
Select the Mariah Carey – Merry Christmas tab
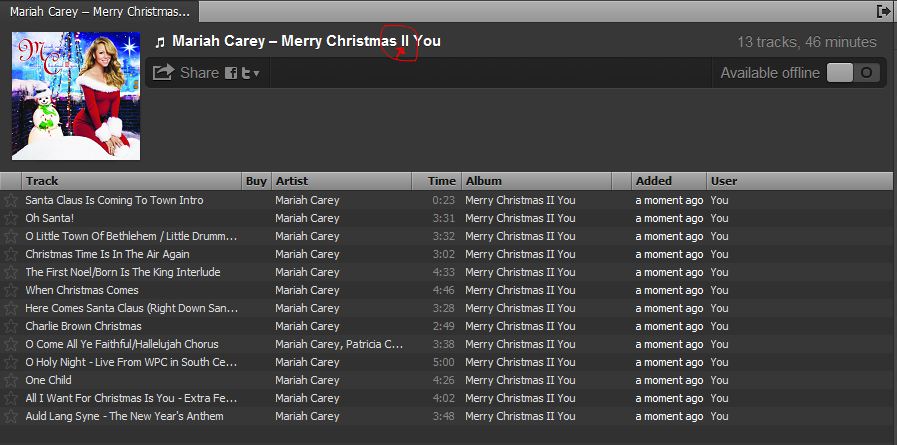point(100,11)
